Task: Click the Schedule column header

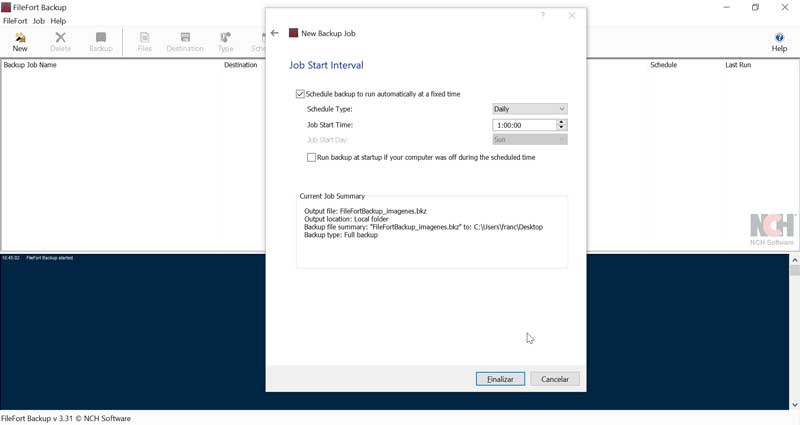Action: point(663,65)
